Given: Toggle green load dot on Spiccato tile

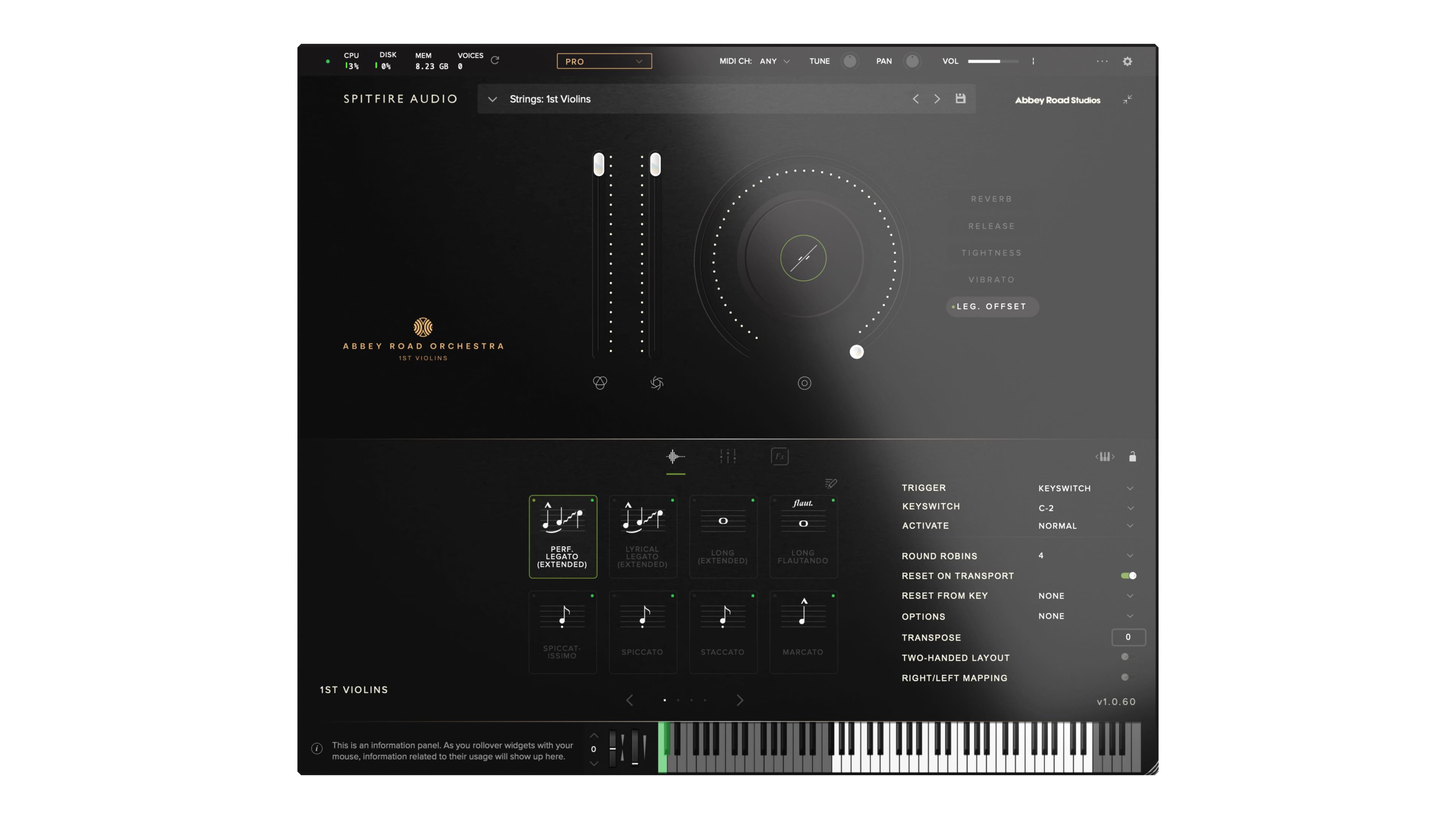Looking at the screenshot, I should [x=673, y=596].
